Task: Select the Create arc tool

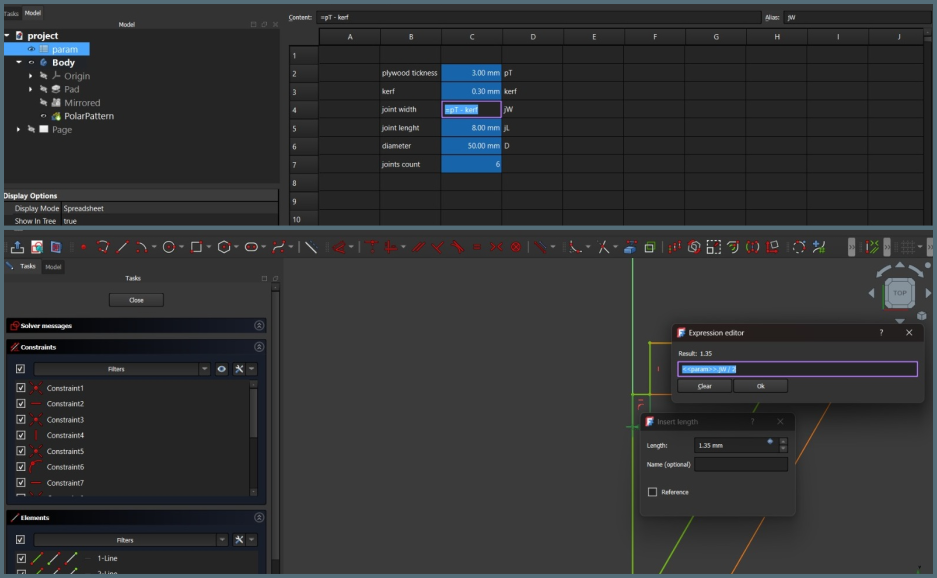Action: (142, 247)
